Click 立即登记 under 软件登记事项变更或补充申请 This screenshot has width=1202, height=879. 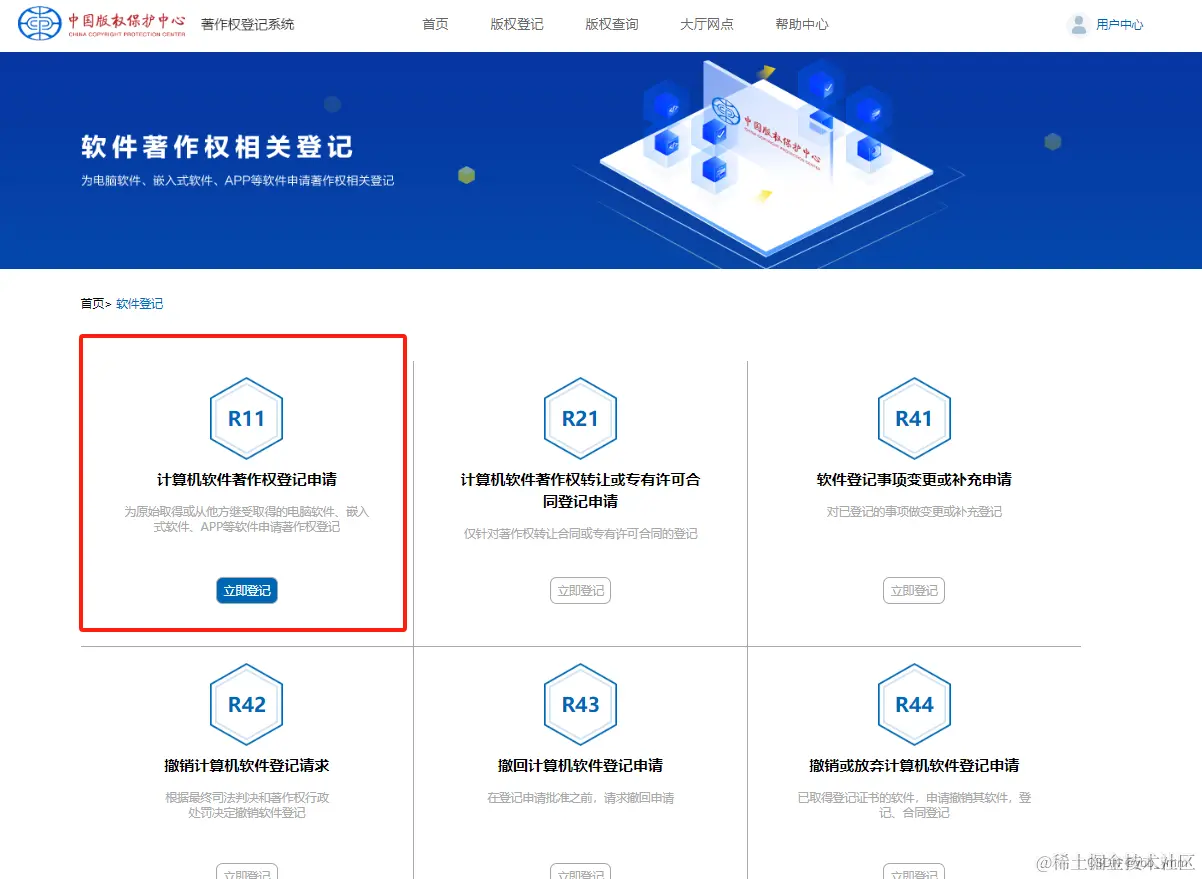[913, 590]
